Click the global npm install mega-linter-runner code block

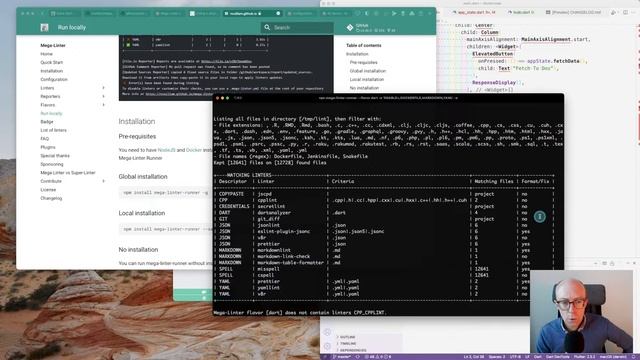click(165, 193)
